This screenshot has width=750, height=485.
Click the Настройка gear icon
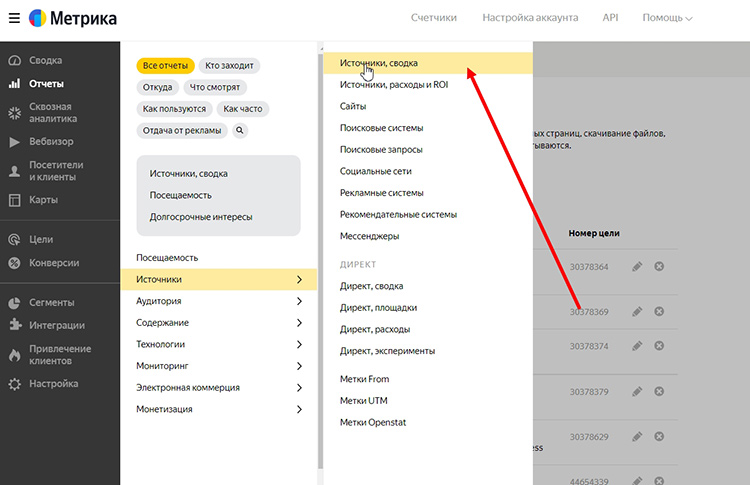coord(15,384)
